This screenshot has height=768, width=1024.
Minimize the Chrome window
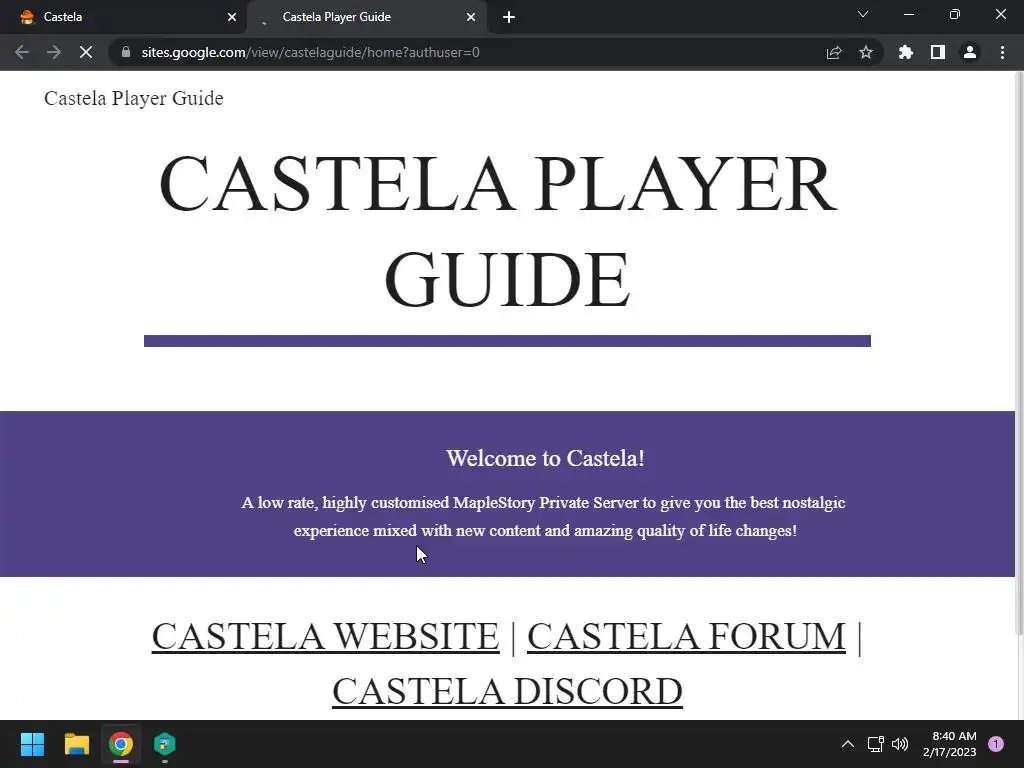(x=908, y=14)
